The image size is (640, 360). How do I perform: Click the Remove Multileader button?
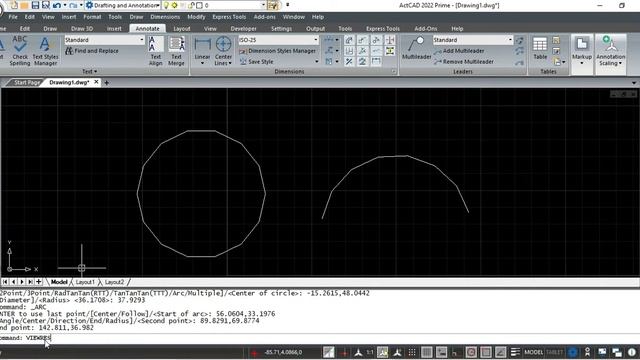tap(464, 62)
